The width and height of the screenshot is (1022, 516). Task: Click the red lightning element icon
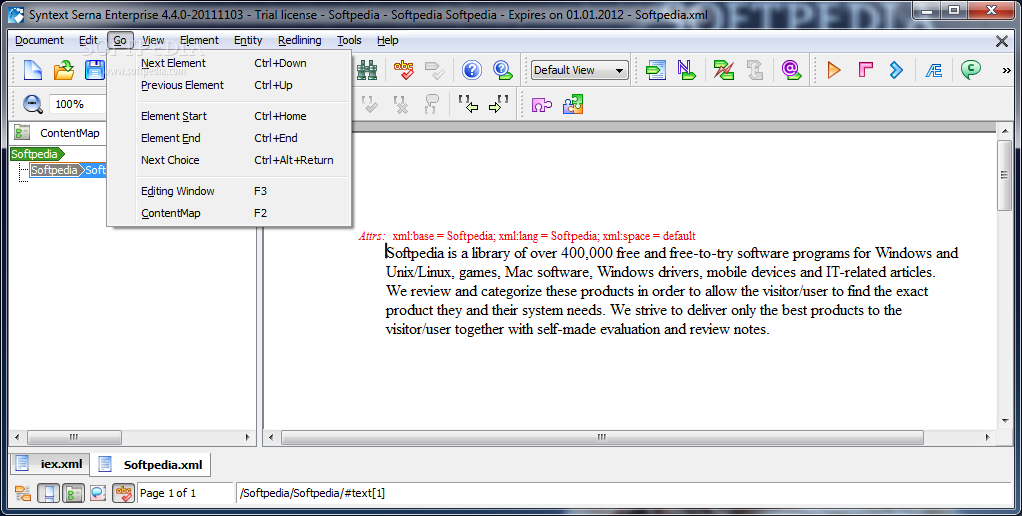(x=723, y=70)
